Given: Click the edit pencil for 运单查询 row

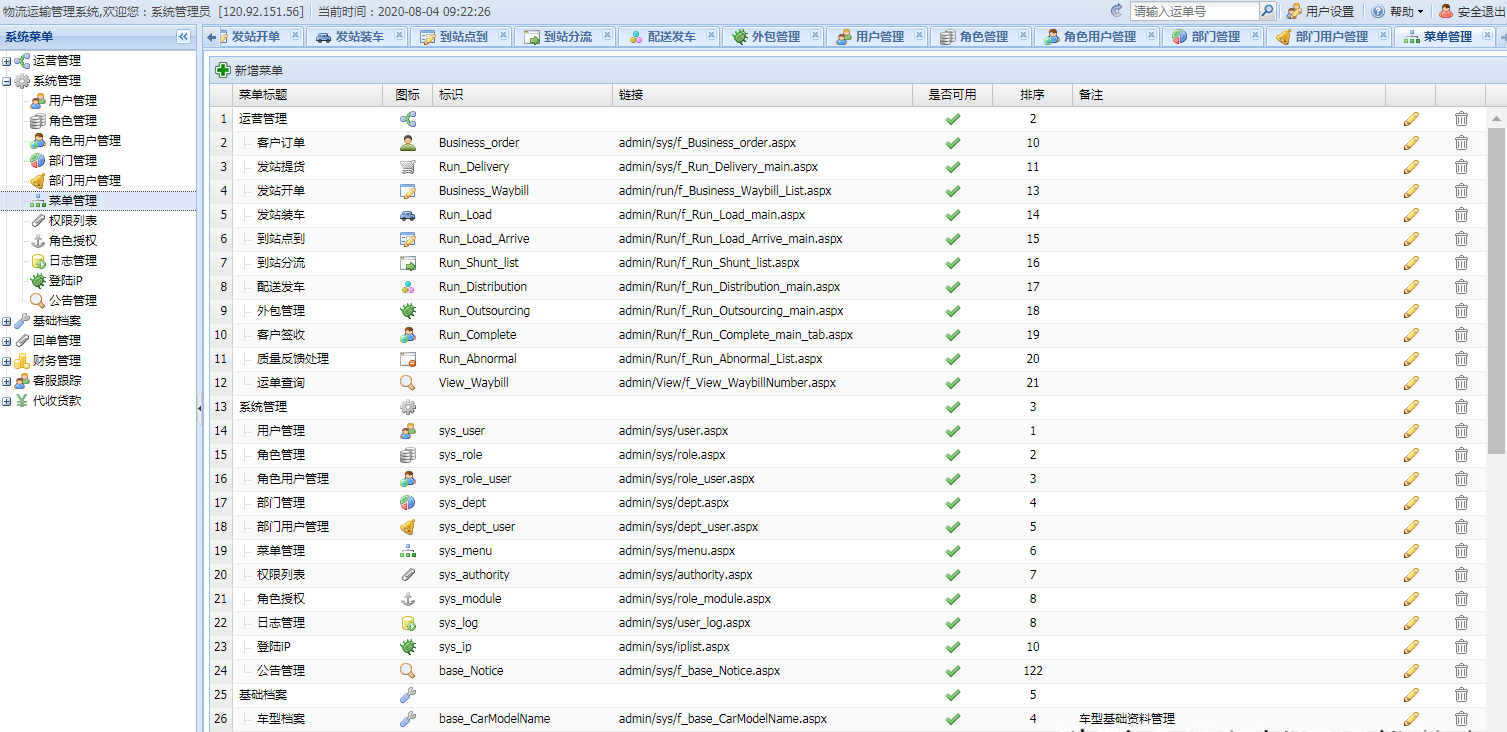Looking at the screenshot, I should (1410, 383).
